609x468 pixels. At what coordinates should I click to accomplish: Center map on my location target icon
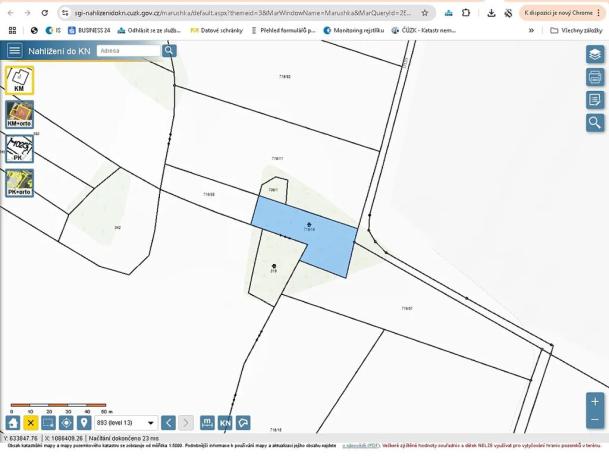[x=66, y=423]
